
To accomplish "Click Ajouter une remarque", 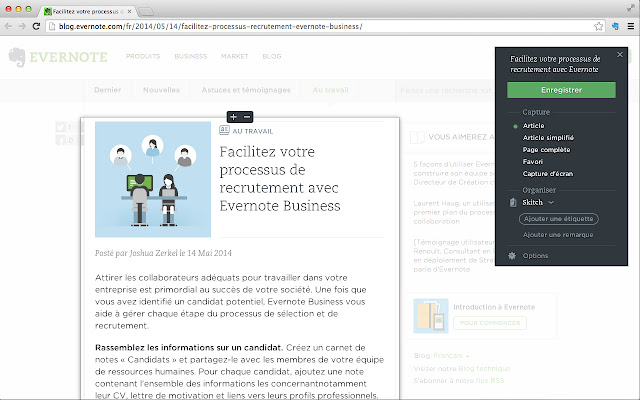I will (x=558, y=235).
